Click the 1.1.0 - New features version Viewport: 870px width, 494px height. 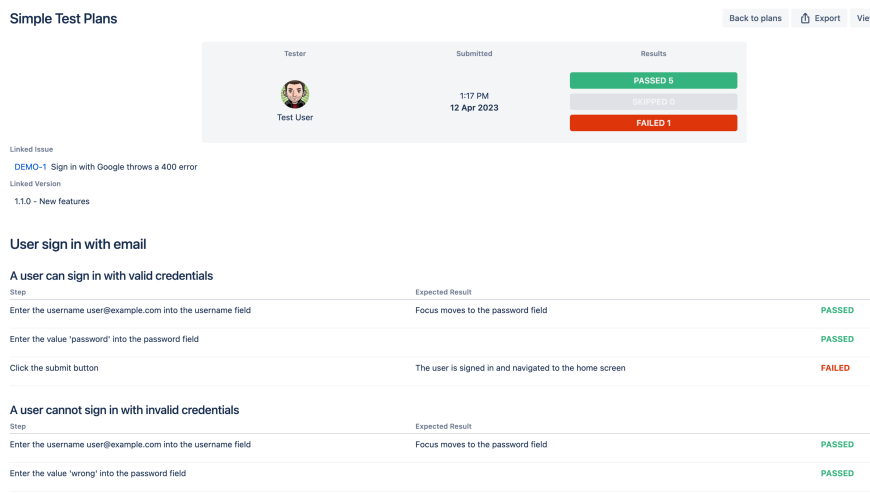(52, 201)
